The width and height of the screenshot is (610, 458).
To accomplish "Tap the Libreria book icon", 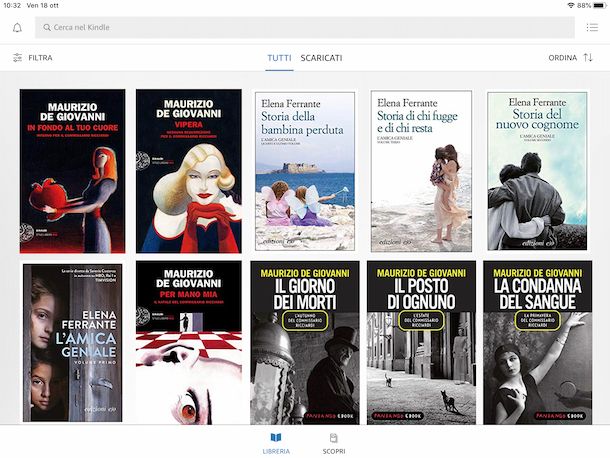I will (x=276, y=438).
